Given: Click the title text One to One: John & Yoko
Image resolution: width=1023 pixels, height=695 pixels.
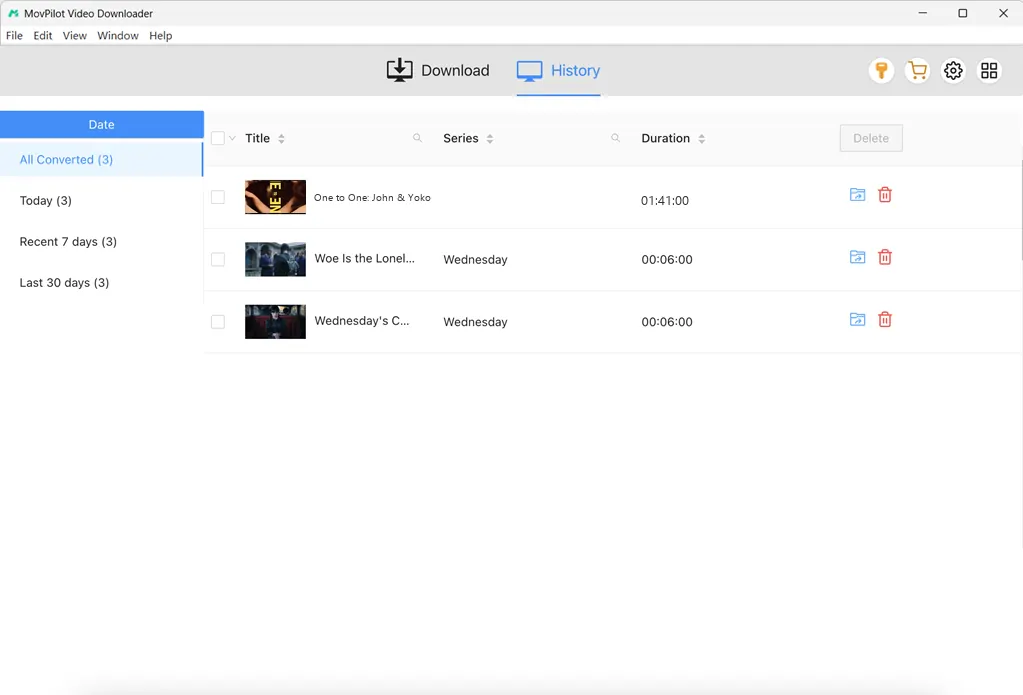Looking at the screenshot, I should point(372,197).
